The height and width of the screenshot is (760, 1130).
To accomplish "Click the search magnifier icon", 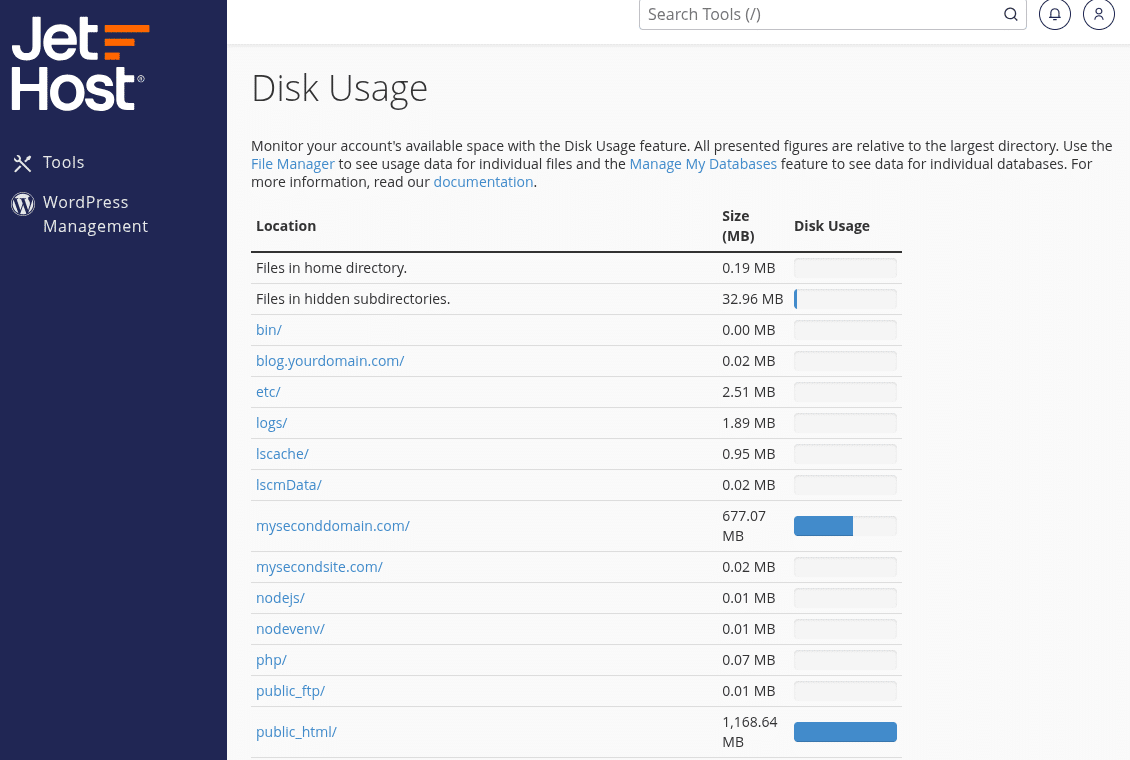I will [x=1010, y=14].
